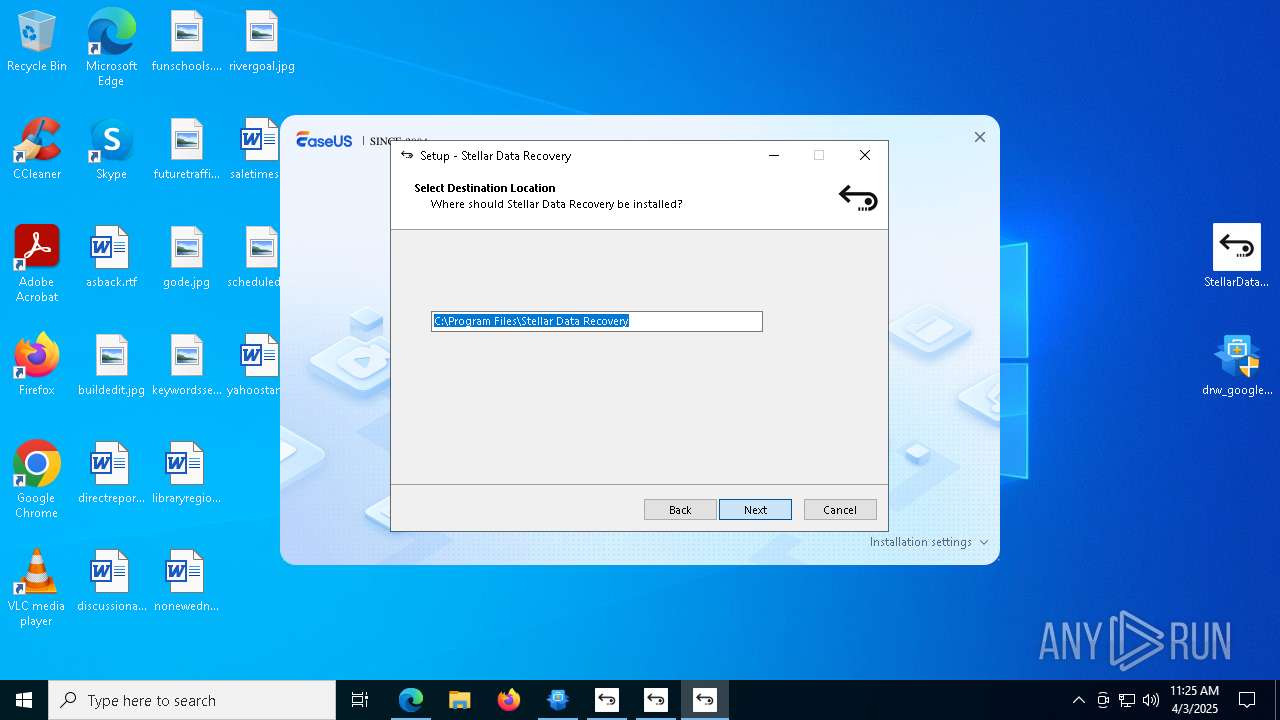1280x720 pixels.
Task: Open File Explorer from the taskbar
Action: (x=460, y=700)
